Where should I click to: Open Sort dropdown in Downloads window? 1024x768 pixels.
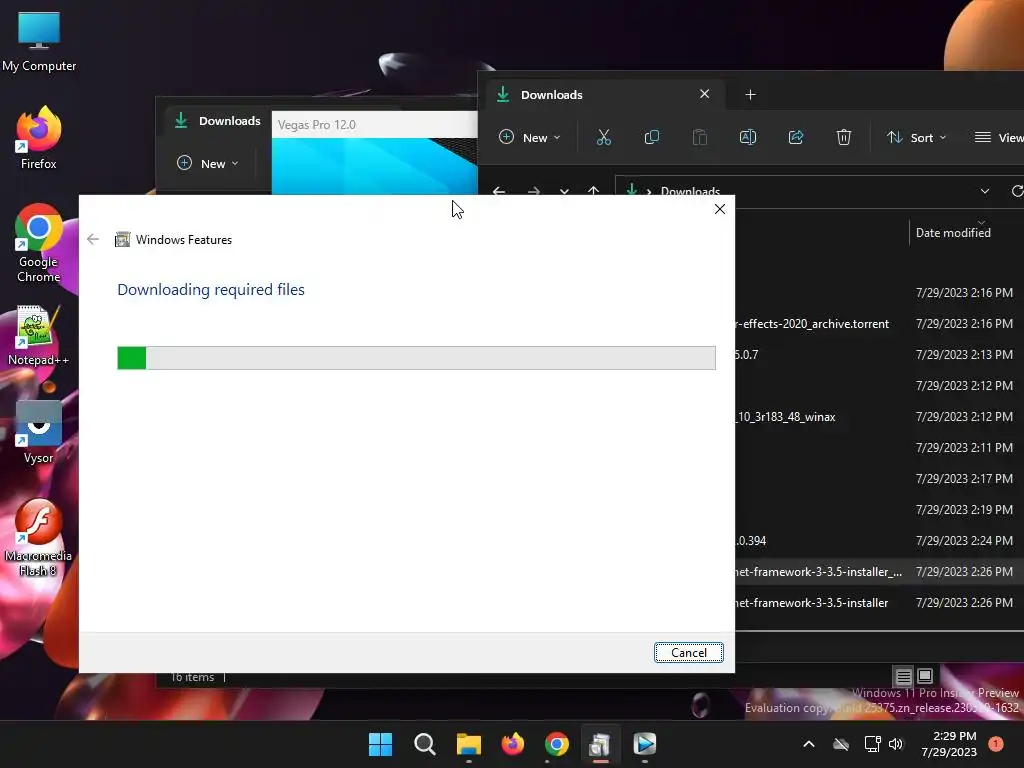pos(916,137)
